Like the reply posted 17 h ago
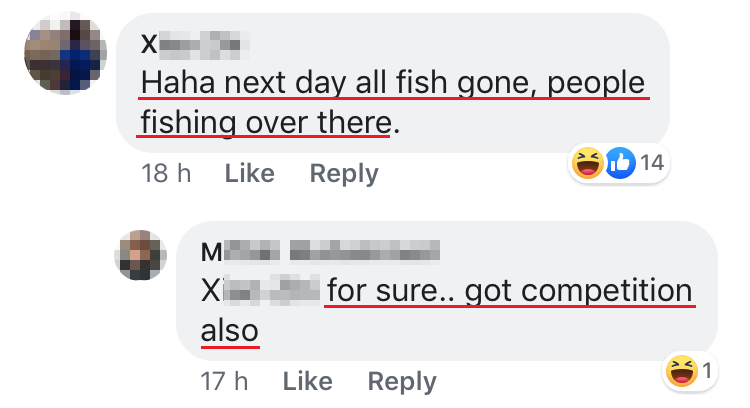This screenshot has height=408, width=750. coord(308,381)
